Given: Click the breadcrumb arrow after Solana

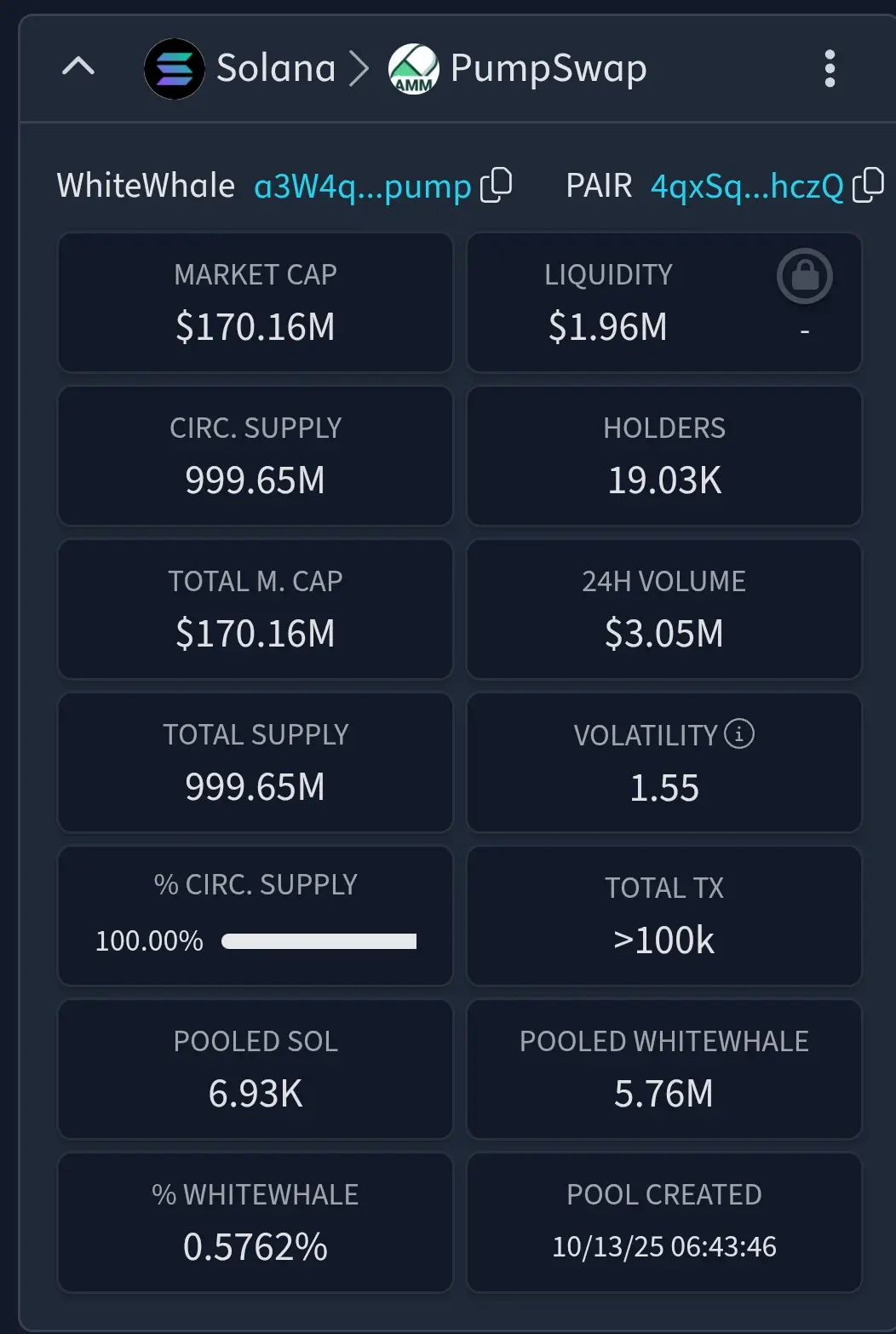Looking at the screenshot, I should [x=360, y=68].
